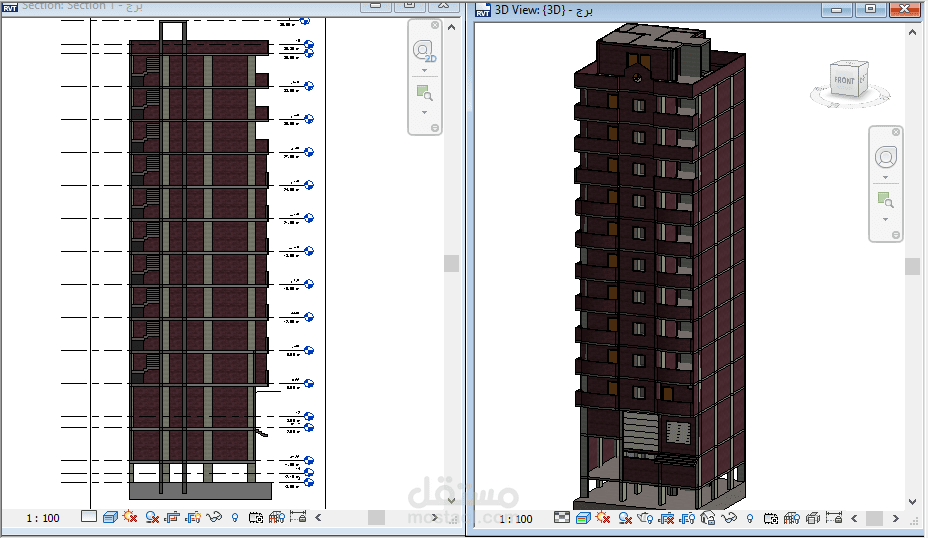The width and height of the screenshot is (928, 538).
Task: Click left arrow of Section horizontal scrollbar
Action: [318, 517]
